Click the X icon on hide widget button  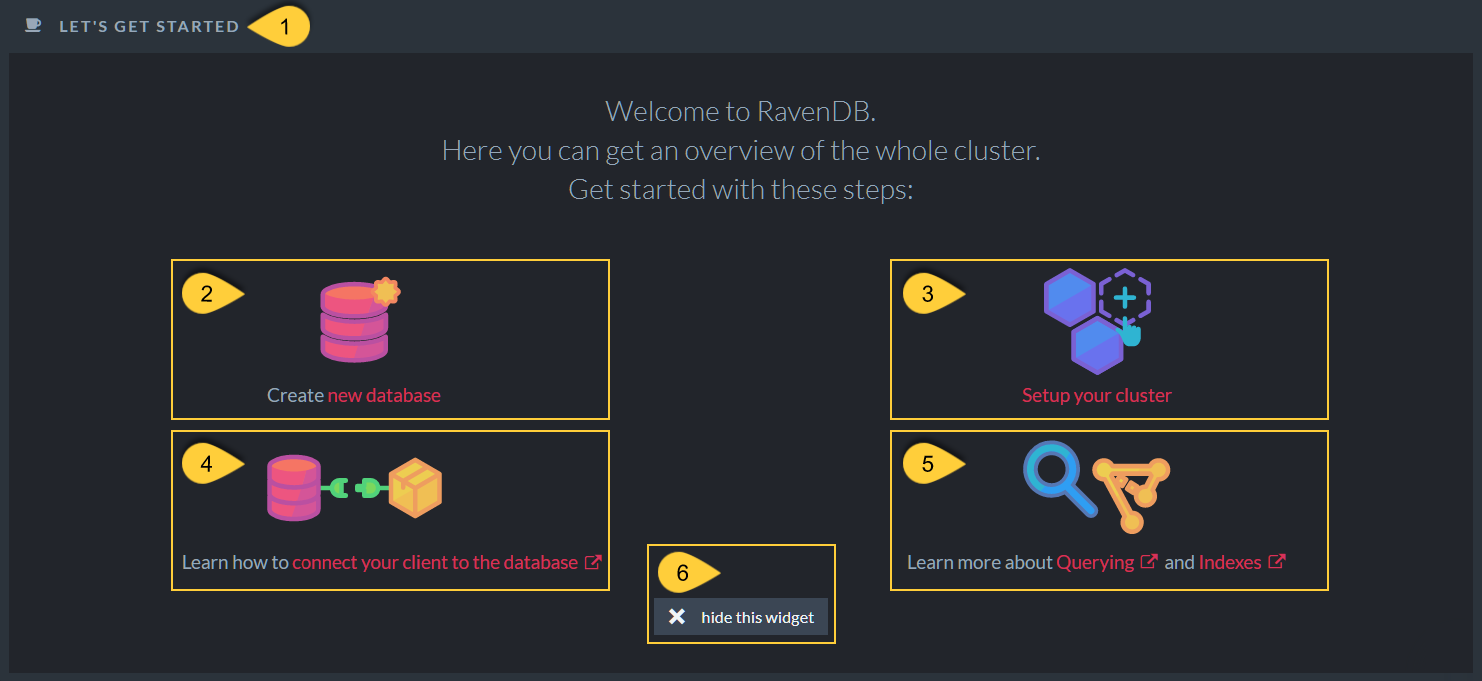(x=677, y=617)
